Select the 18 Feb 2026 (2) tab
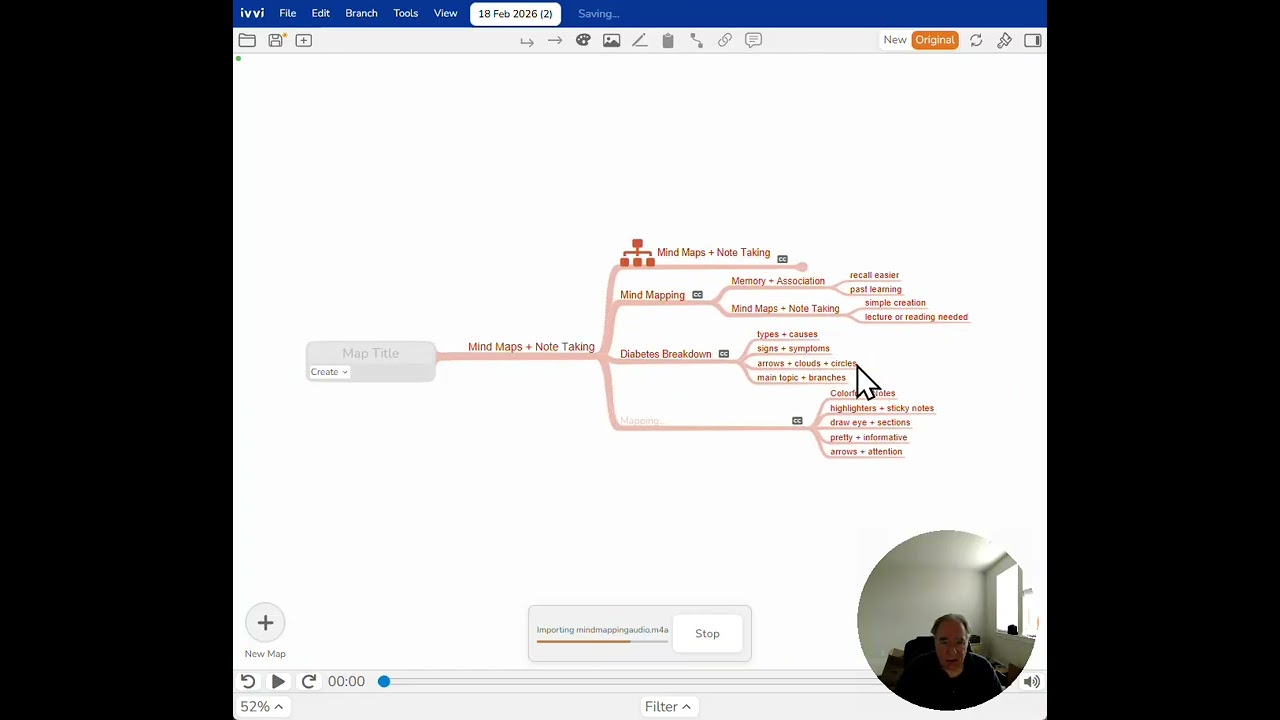 pyautogui.click(x=515, y=14)
